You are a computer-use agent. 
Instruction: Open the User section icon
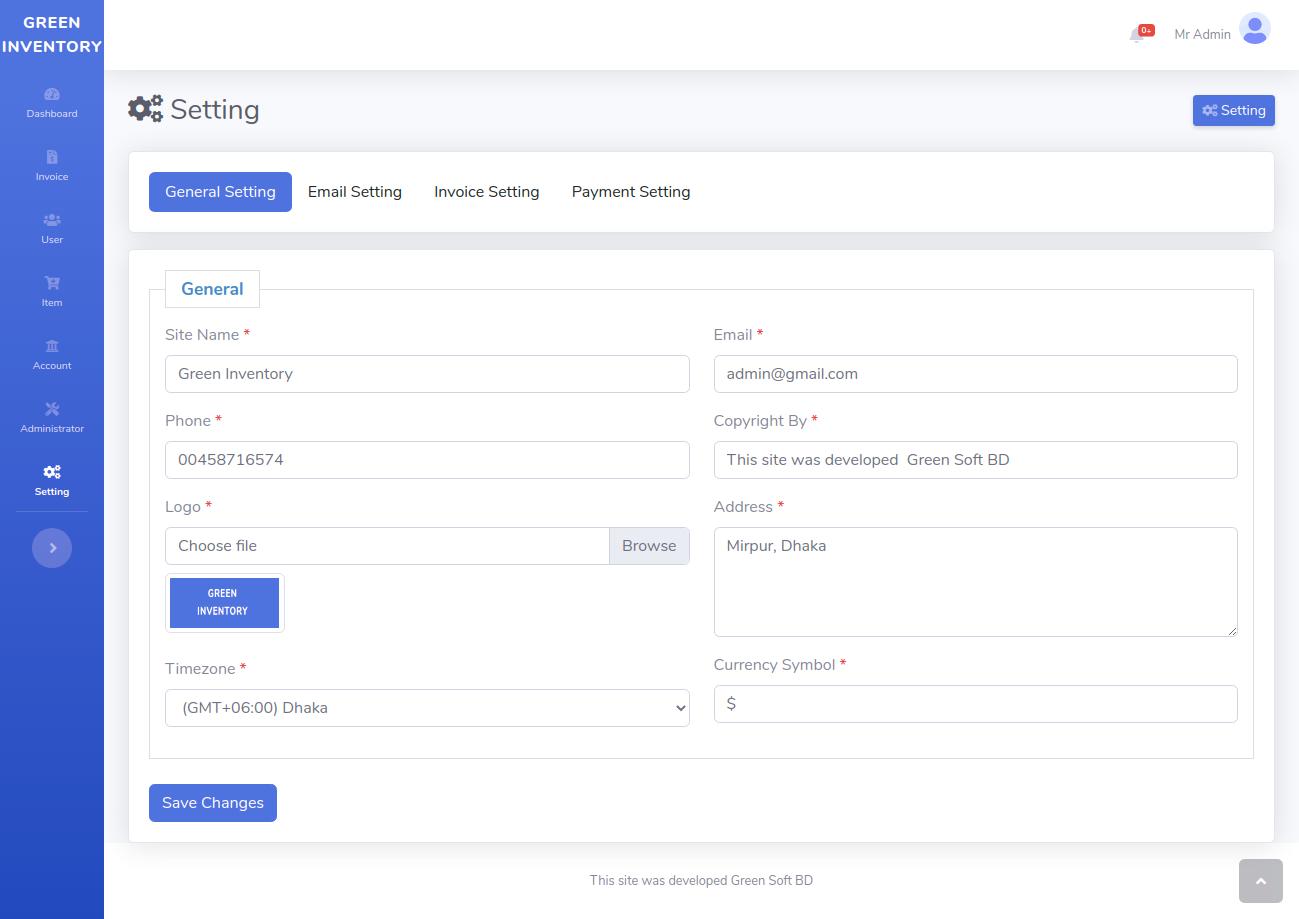pos(52,220)
